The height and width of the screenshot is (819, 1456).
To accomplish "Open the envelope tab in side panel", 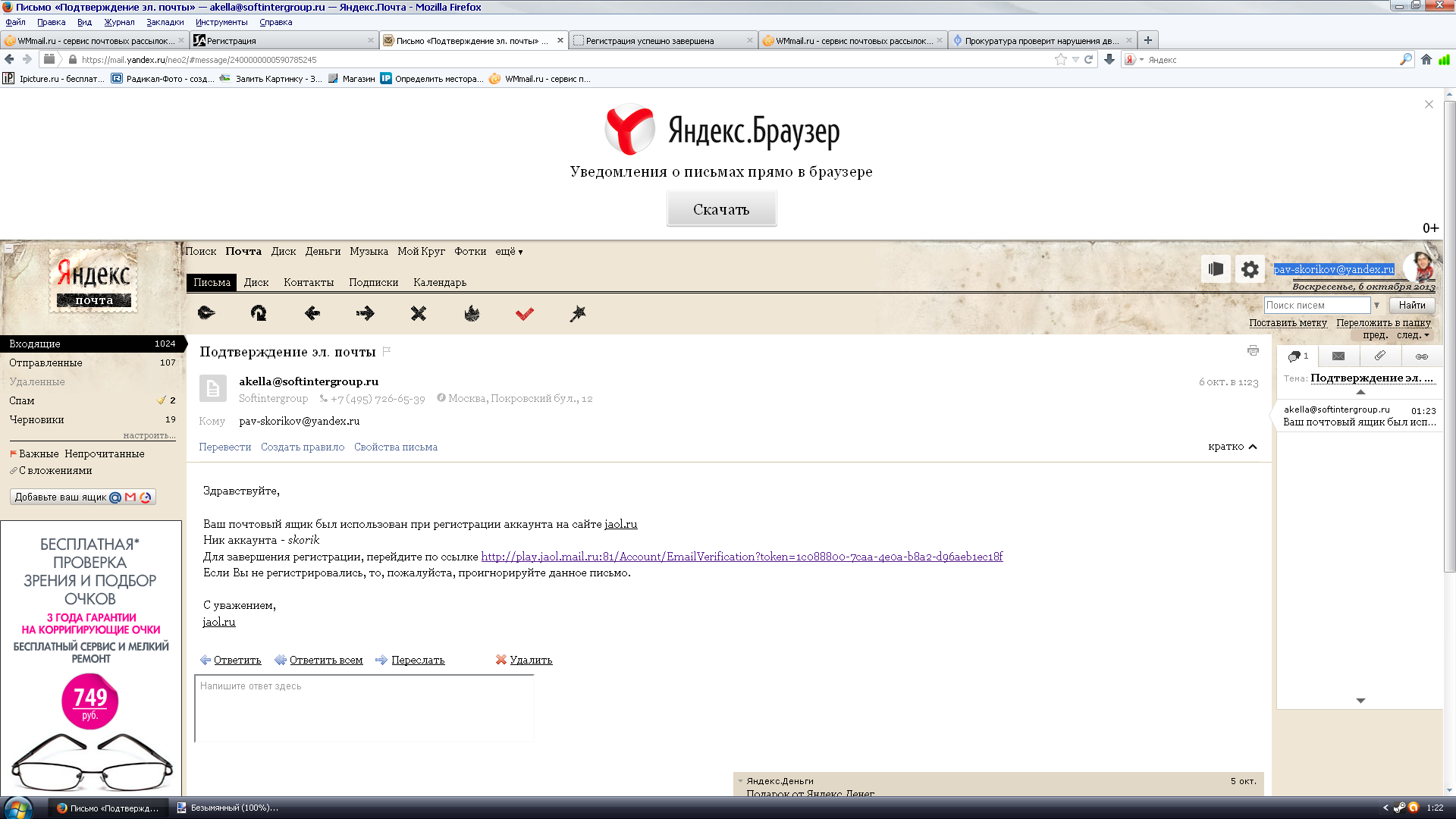I will (x=1338, y=356).
